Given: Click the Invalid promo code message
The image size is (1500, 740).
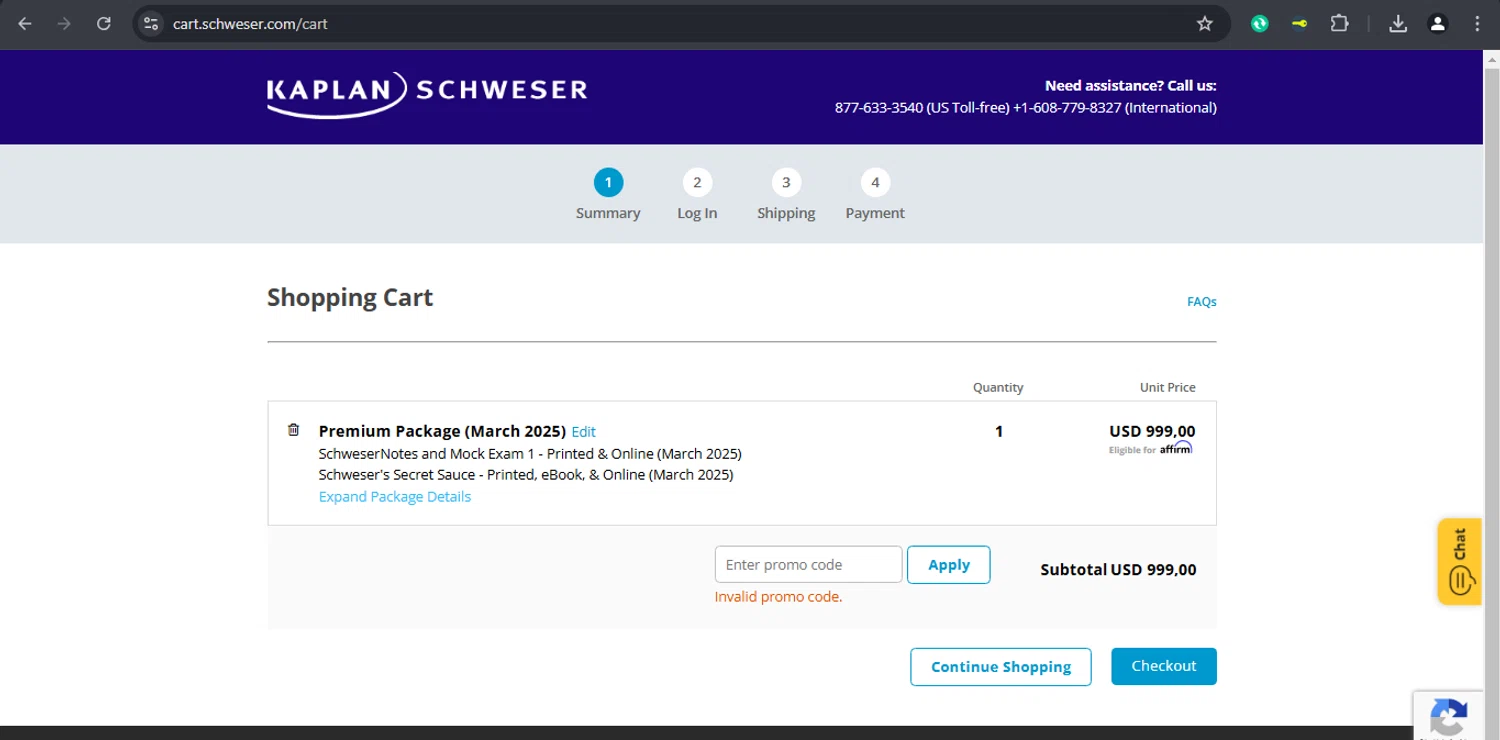Looking at the screenshot, I should tap(778, 597).
